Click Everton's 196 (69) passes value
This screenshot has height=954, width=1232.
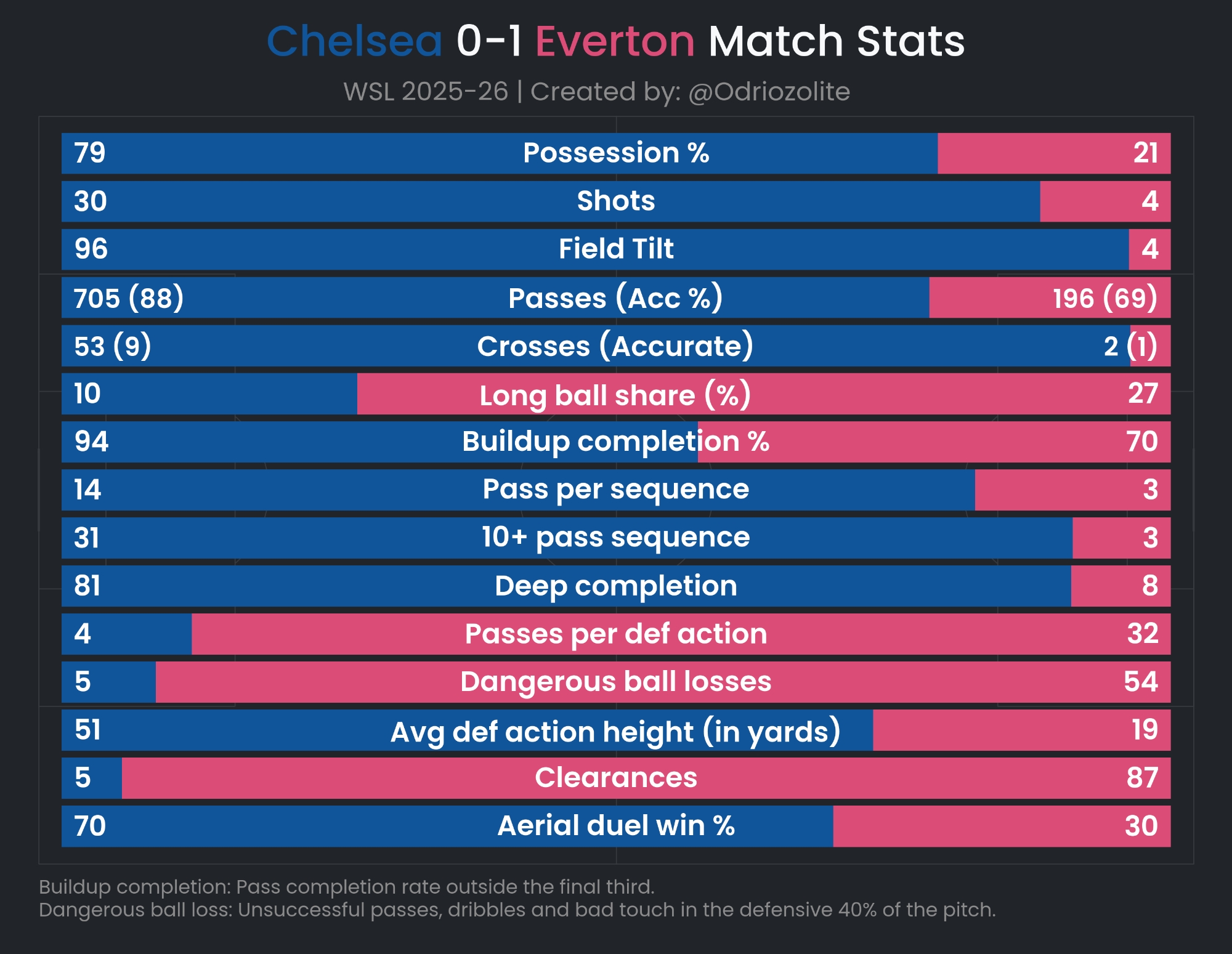(x=1104, y=298)
